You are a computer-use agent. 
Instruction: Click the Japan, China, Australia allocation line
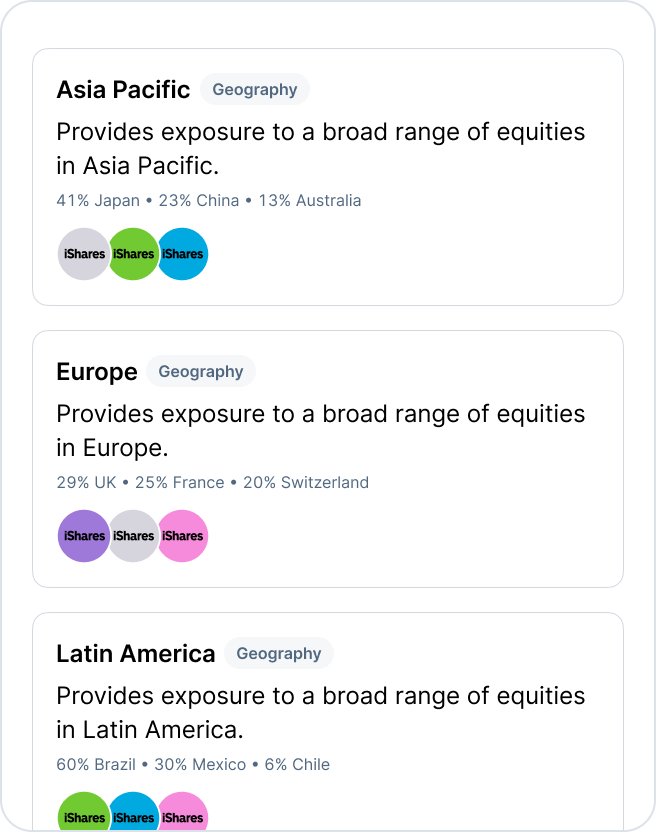pyautogui.click(x=209, y=200)
